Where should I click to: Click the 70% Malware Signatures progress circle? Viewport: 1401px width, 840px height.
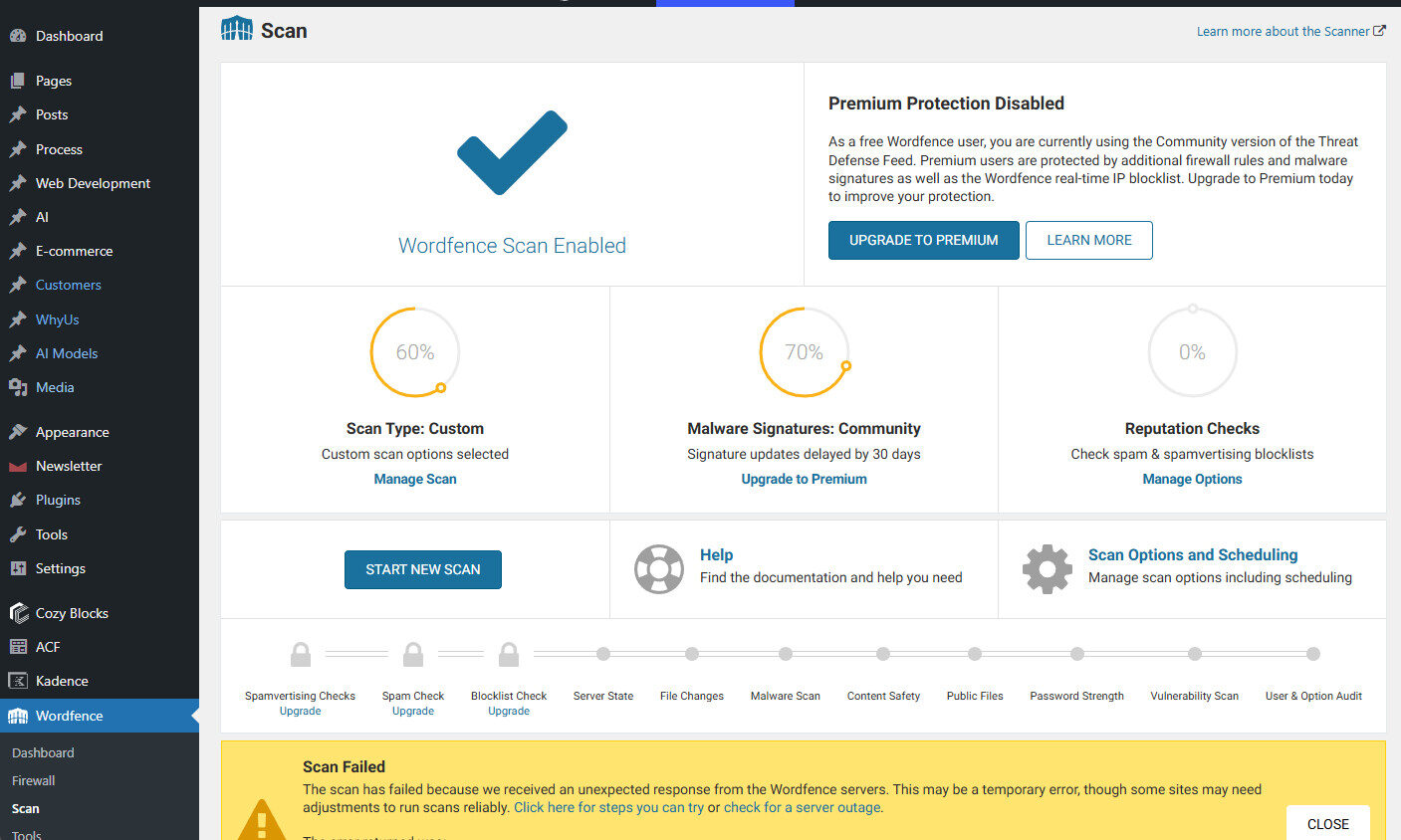click(804, 352)
